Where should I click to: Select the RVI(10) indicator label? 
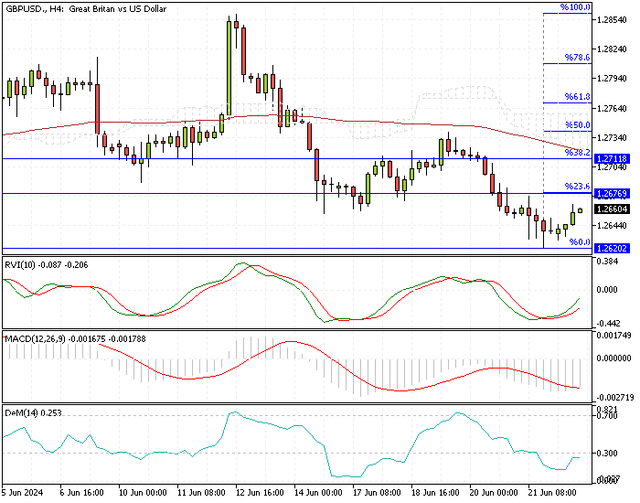(x=46, y=265)
